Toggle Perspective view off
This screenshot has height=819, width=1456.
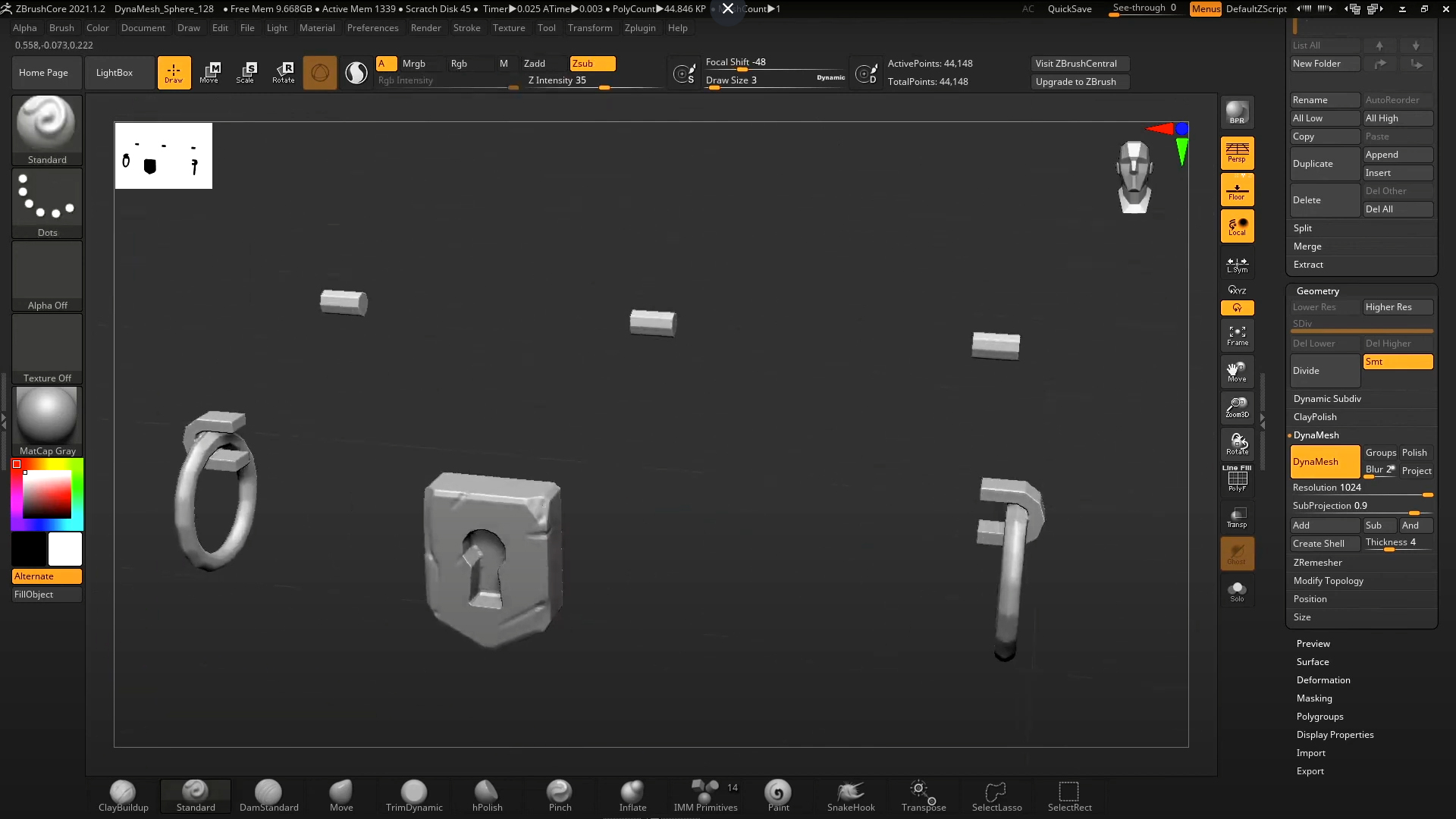point(1237,152)
